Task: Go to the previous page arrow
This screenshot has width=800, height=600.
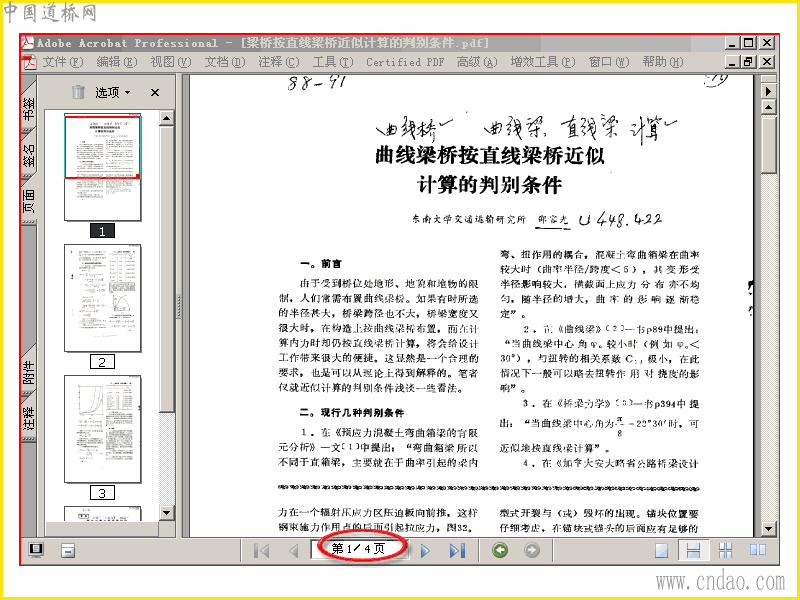Action: pyautogui.click(x=293, y=551)
